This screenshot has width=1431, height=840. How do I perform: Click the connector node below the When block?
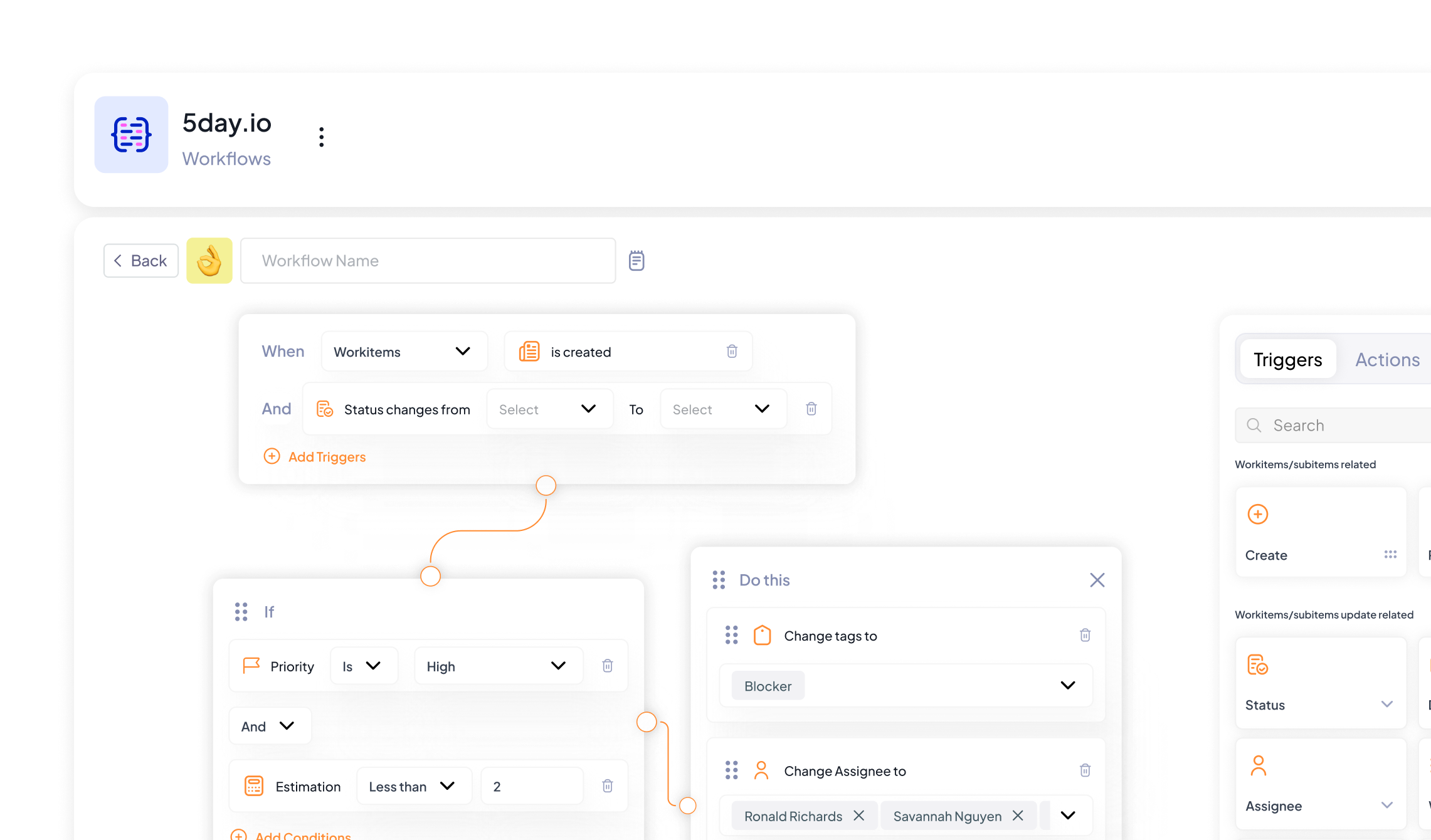(x=546, y=485)
